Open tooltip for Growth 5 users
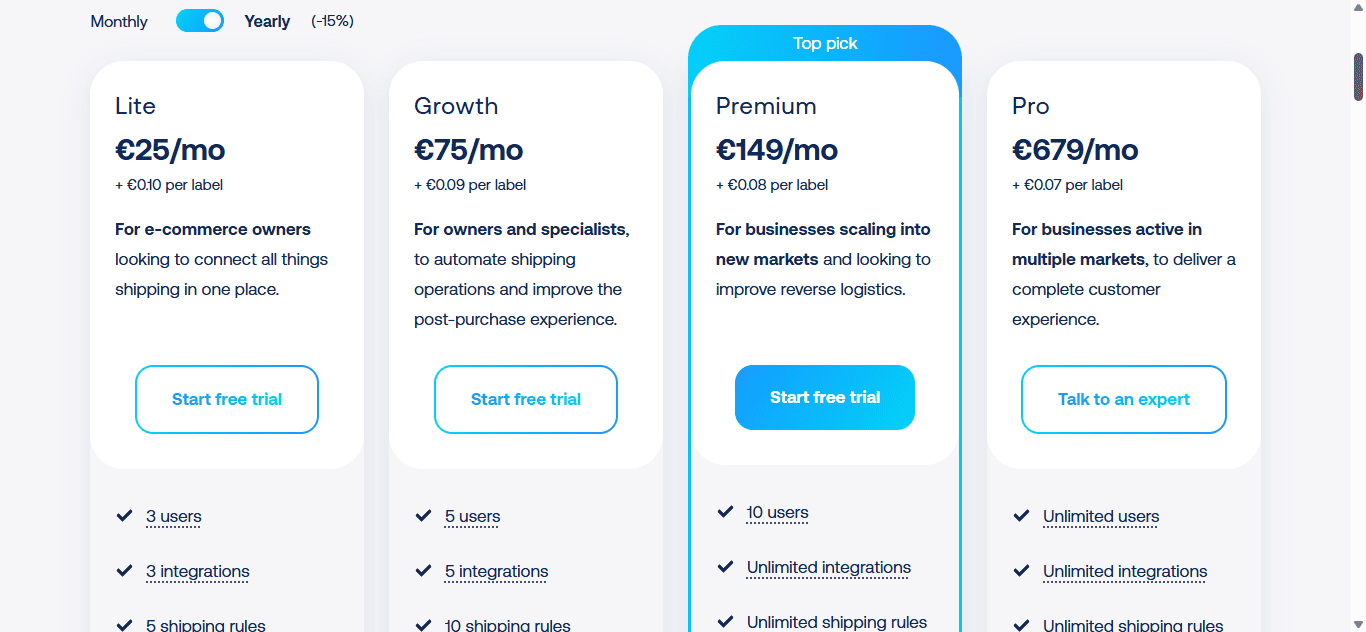This screenshot has width=1366, height=632. (473, 517)
